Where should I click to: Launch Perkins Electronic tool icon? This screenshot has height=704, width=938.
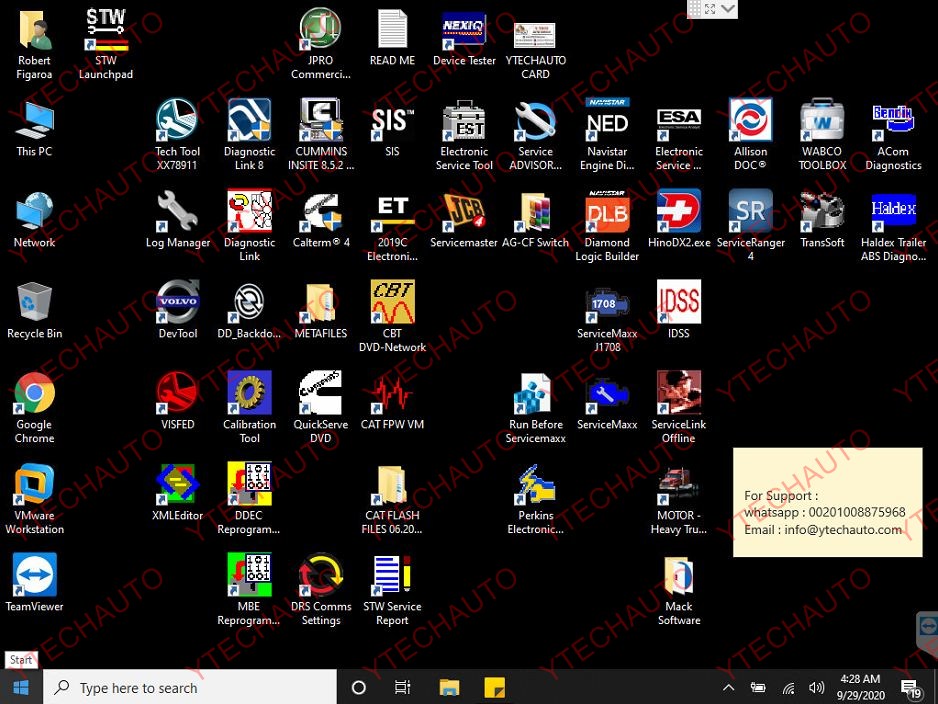(x=535, y=498)
